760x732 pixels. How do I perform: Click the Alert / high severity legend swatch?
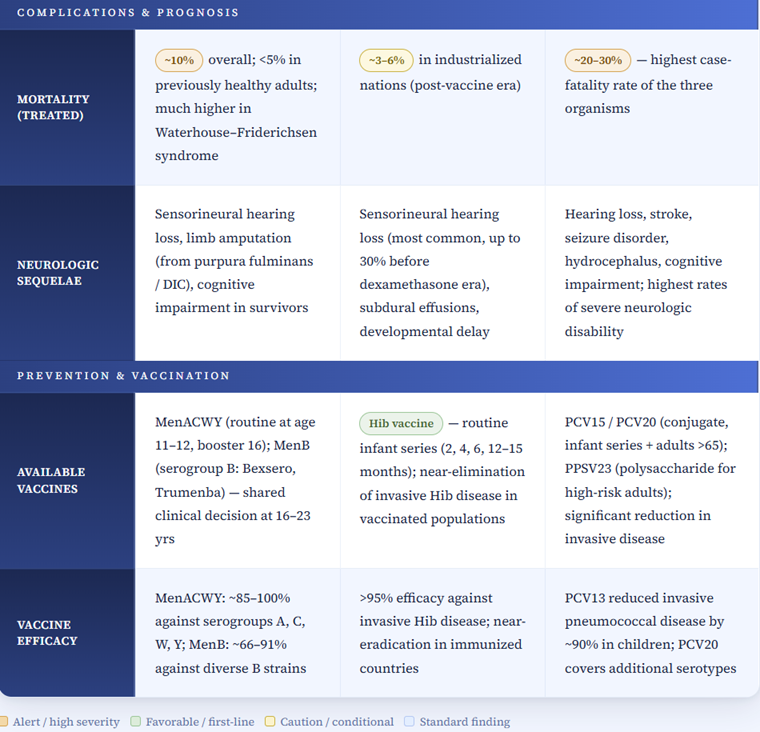point(4,722)
